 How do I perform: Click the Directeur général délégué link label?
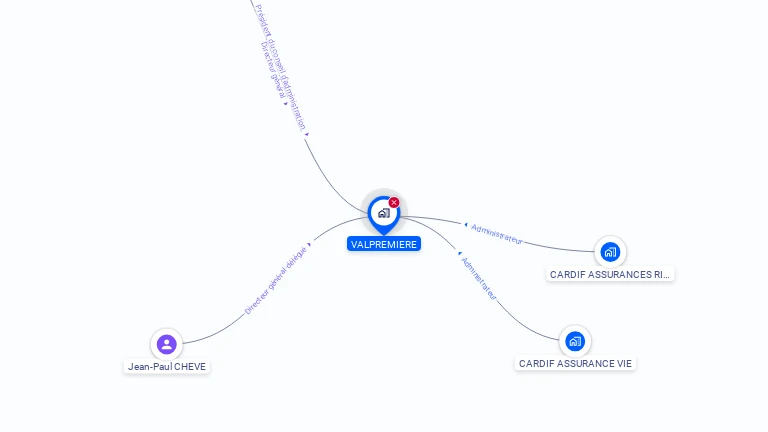click(275, 281)
